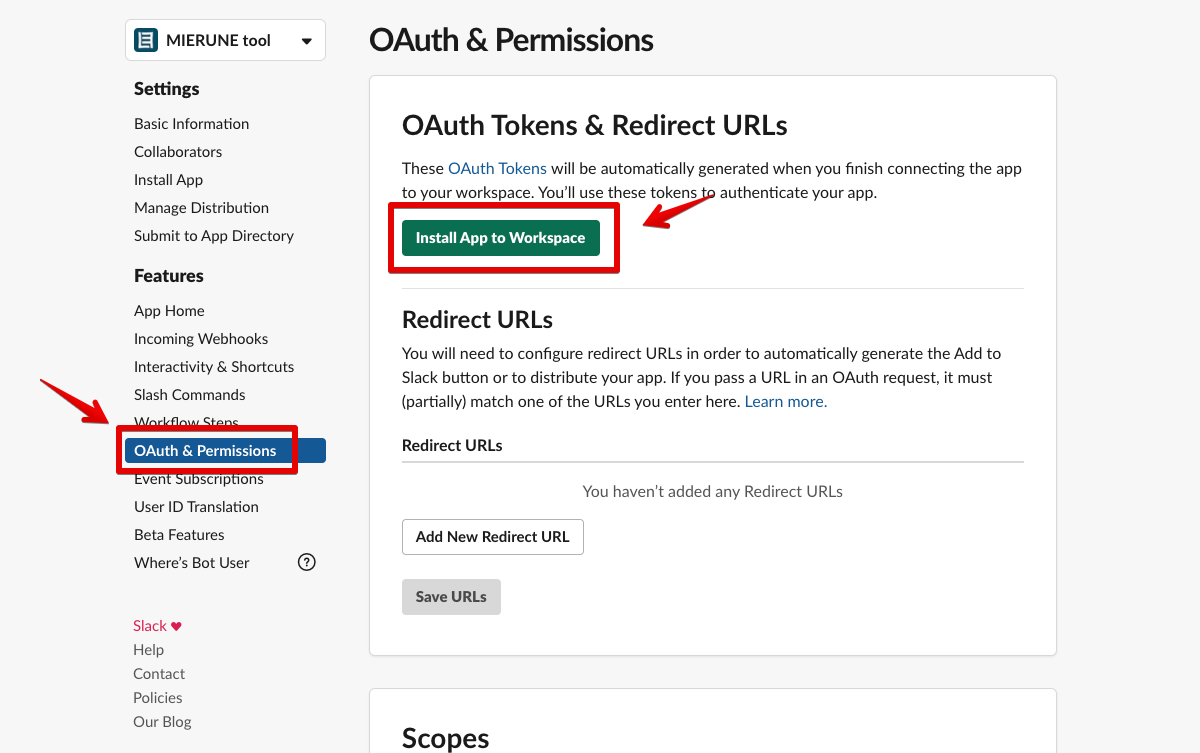The image size is (1200, 753).
Task: Click the Slack heart link in footer
Action: coord(157,626)
